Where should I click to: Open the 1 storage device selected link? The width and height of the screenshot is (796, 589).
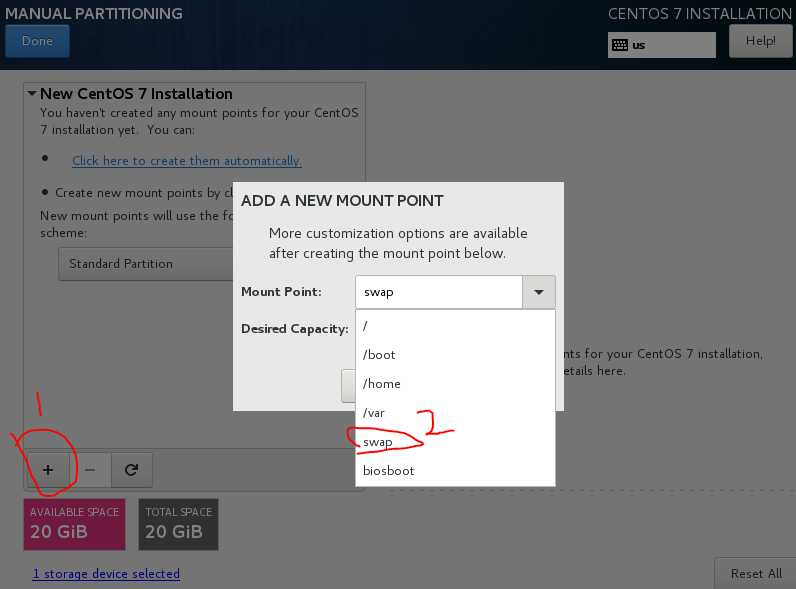click(x=106, y=574)
